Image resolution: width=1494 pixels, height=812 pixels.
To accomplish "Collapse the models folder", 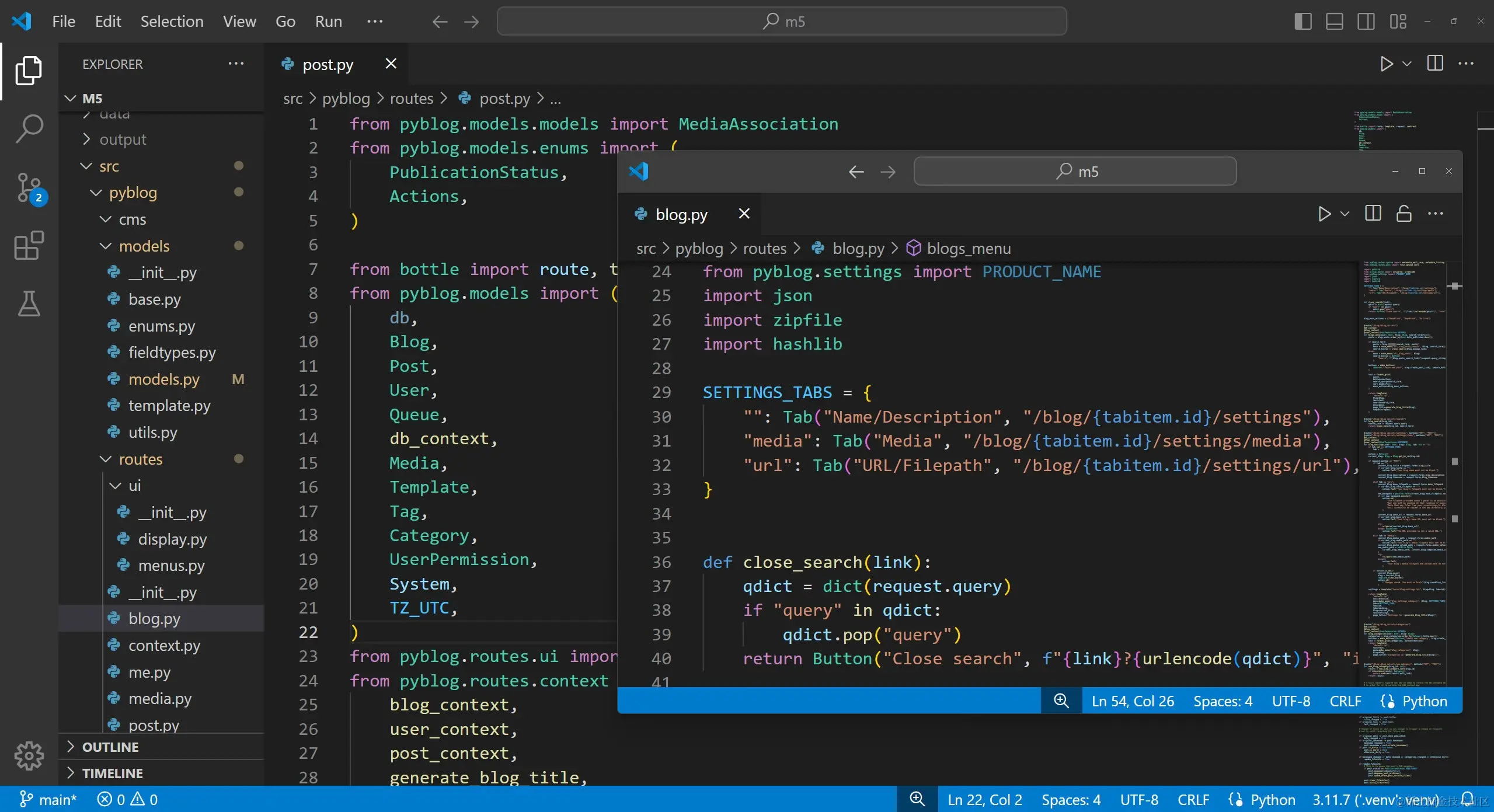I will [144, 246].
